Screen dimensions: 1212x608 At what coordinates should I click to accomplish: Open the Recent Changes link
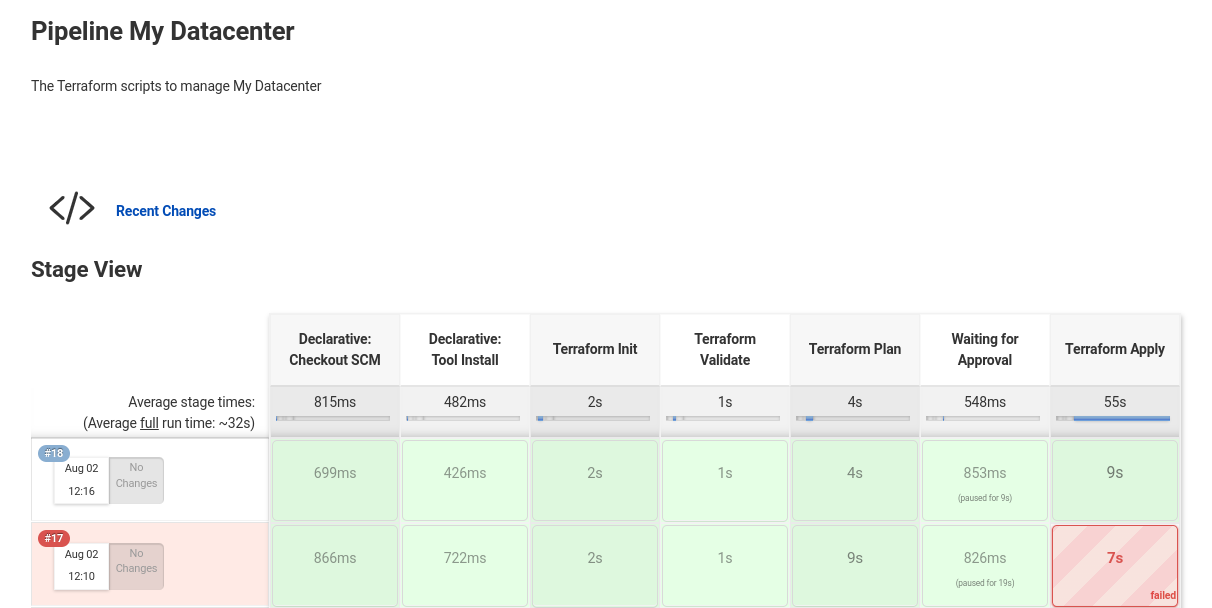click(x=165, y=211)
